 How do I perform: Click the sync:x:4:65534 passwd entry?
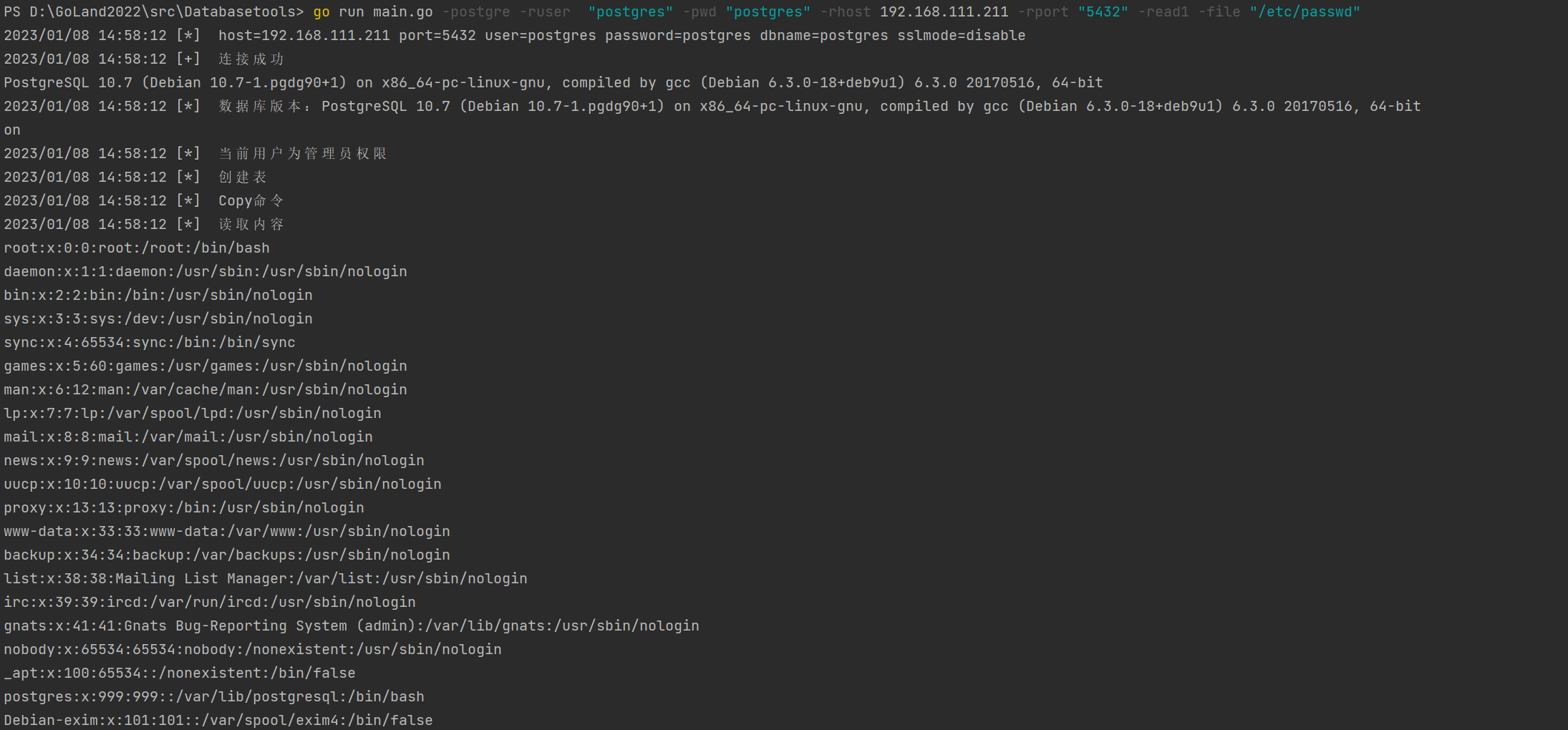coord(150,343)
